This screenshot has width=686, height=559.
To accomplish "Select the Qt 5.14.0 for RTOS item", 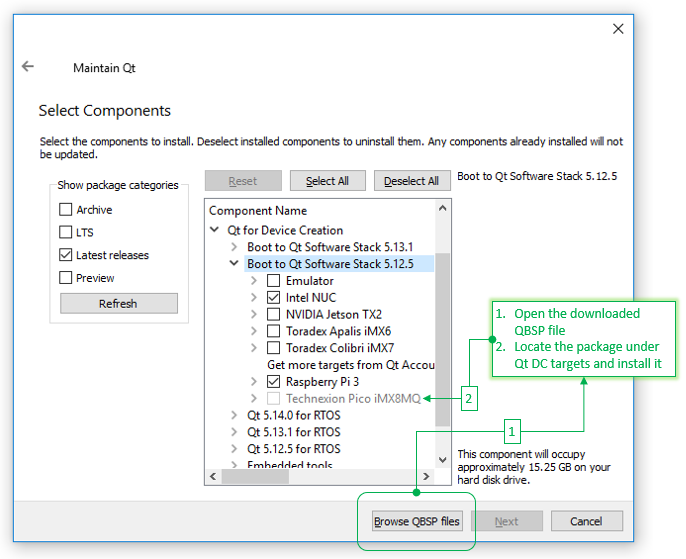I will coord(294,415).
